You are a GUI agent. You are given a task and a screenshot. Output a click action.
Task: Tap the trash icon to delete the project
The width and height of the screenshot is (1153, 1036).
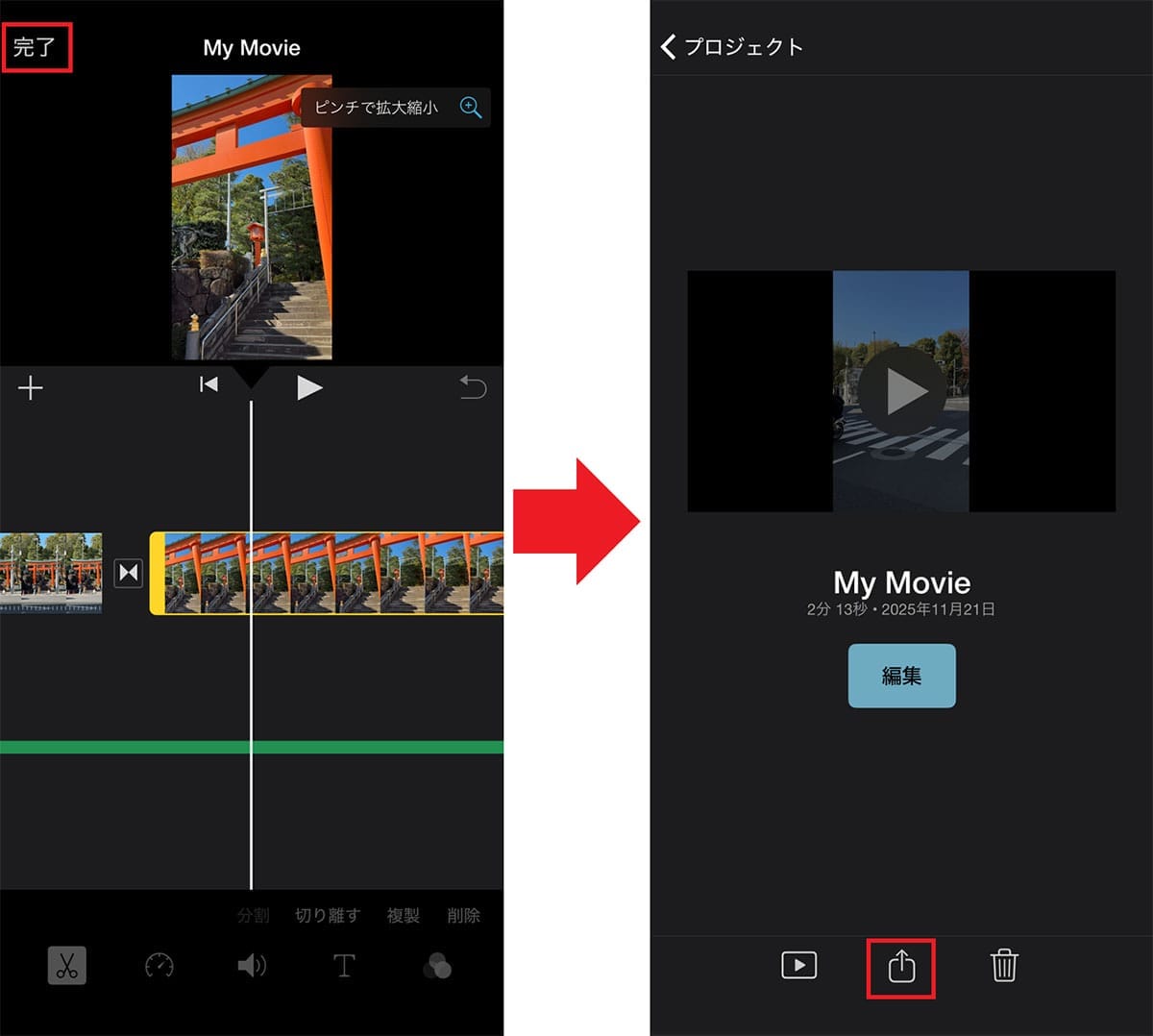pos(1005,968)
